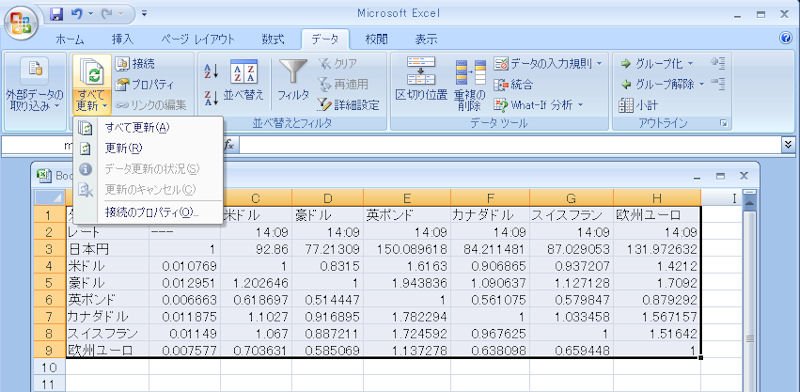This screenshot has width=800, height=392.
Task: Choose すべて更新(A) from the menu
Action: [x=148, y=128]
